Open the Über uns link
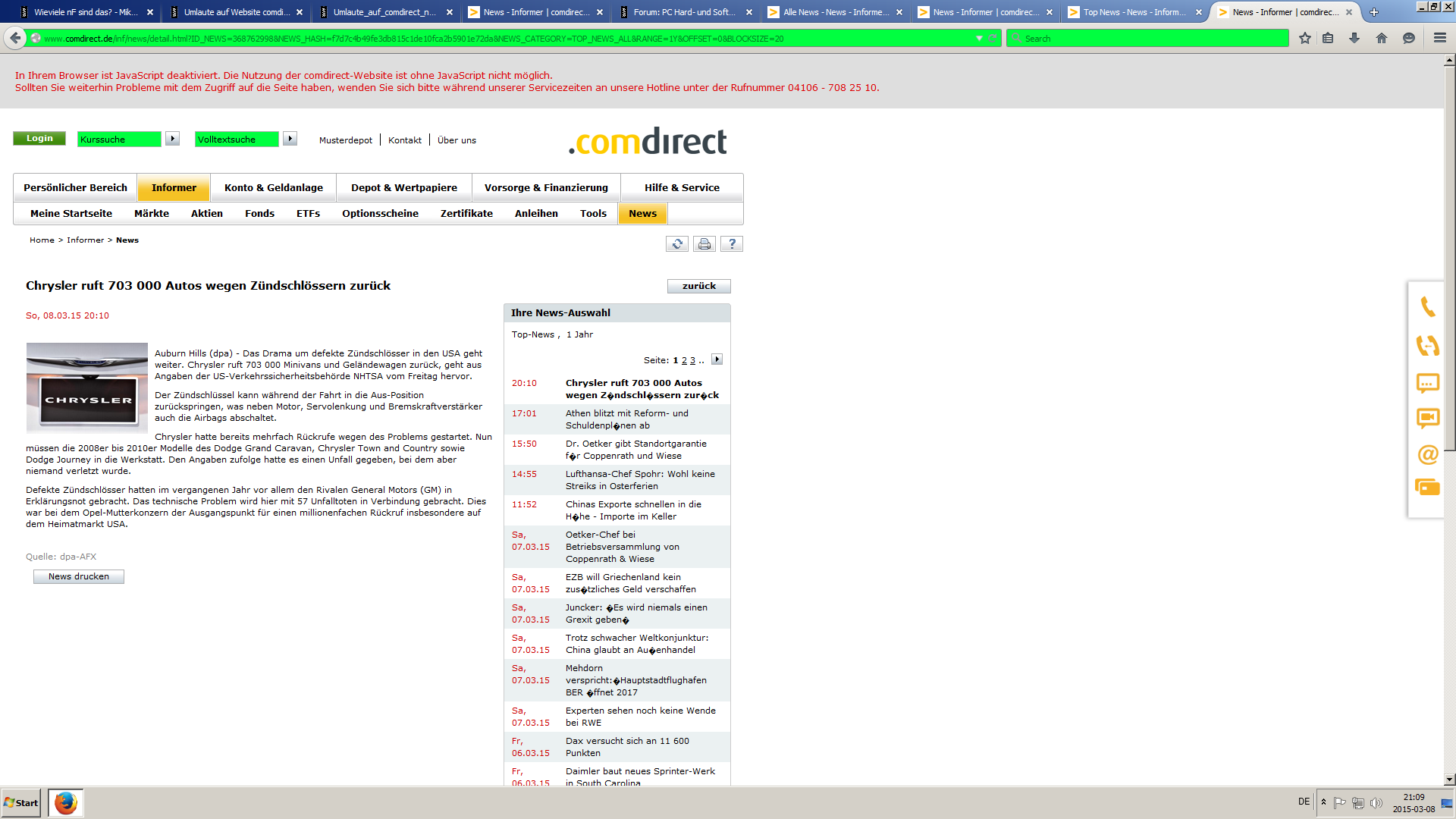The width and height of the screenshot is (1456, 819). point(457,140)
